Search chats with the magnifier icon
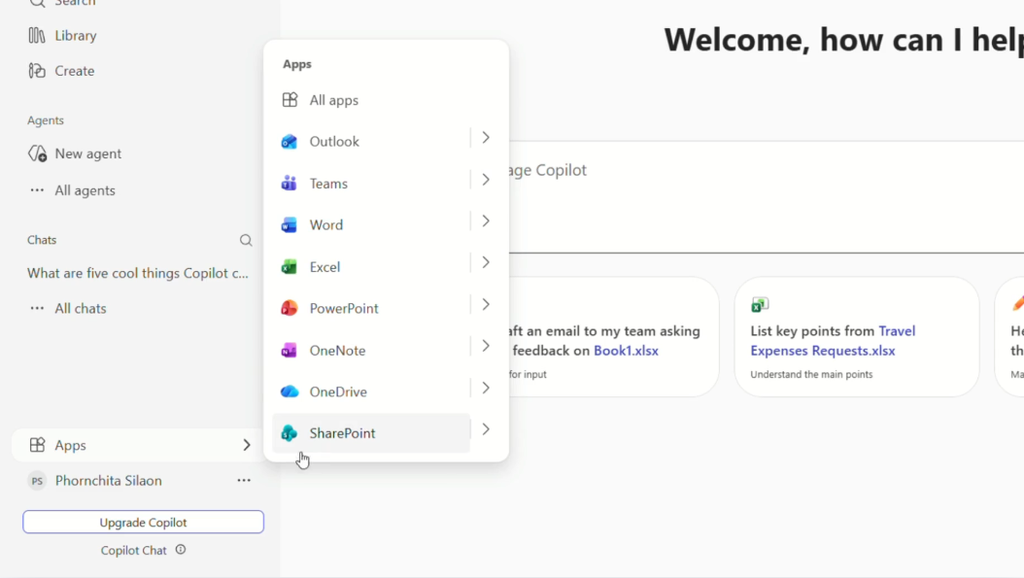 point(246,240)
